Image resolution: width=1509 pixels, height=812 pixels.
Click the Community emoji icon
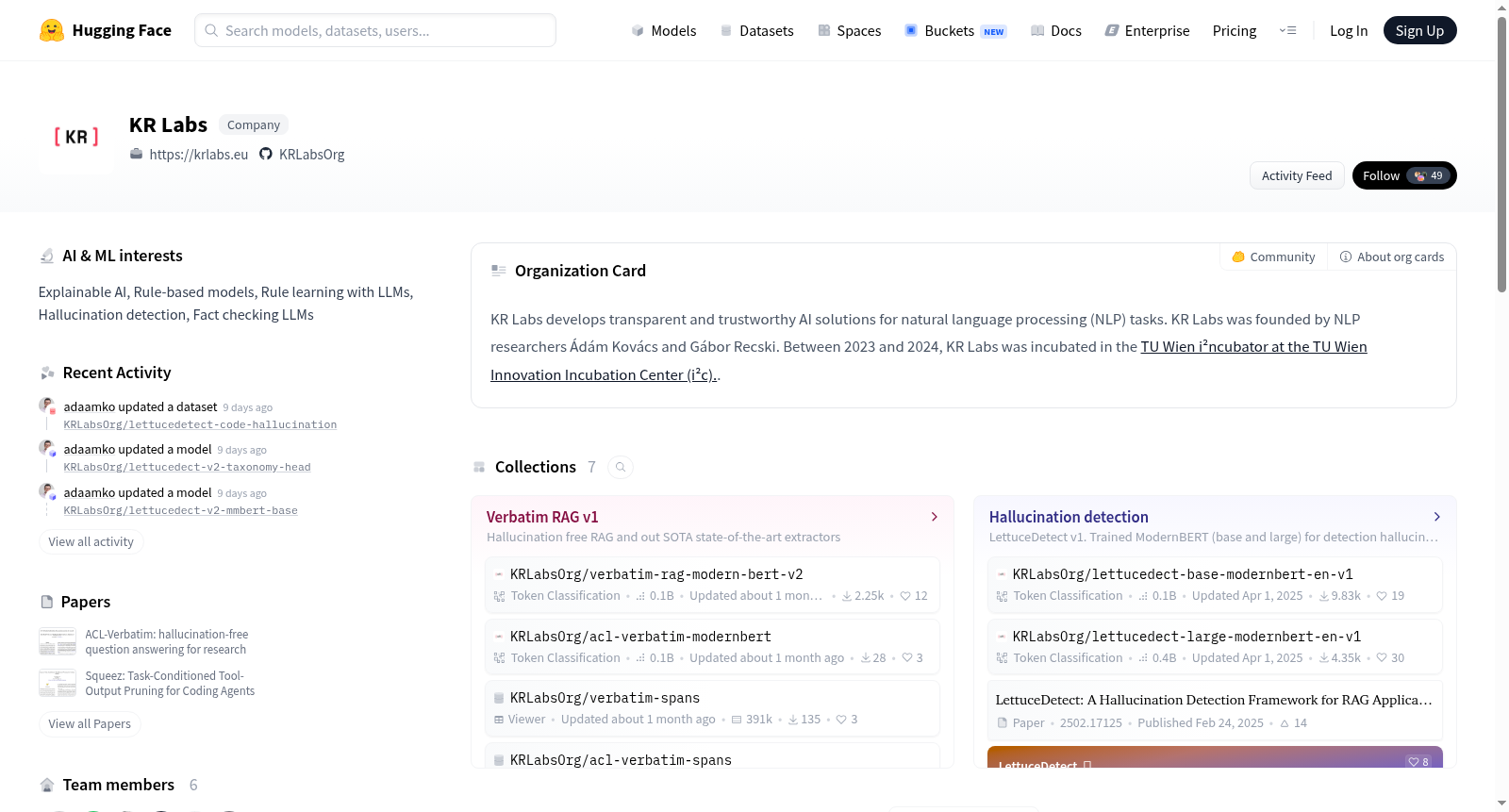point(1238,257)
